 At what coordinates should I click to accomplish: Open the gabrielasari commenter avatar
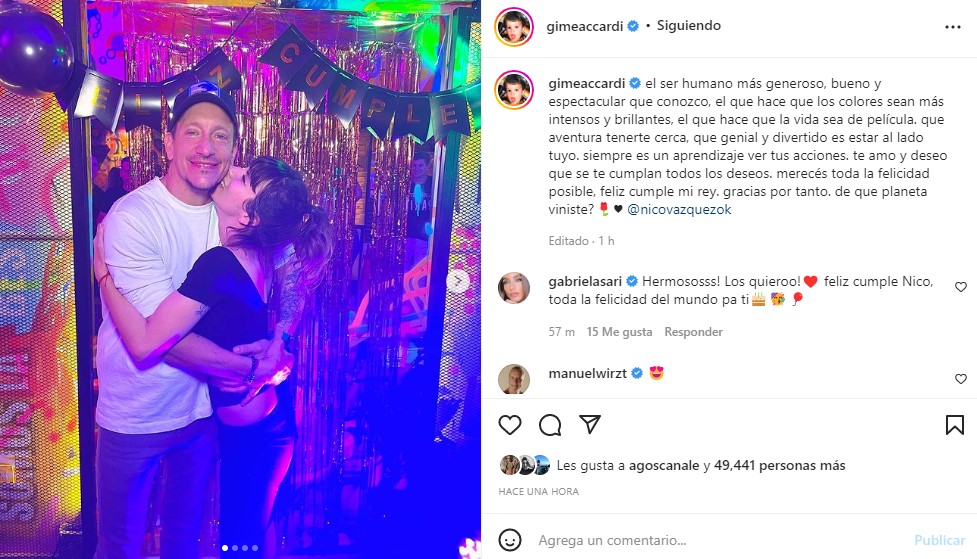(x=514, y=288)
